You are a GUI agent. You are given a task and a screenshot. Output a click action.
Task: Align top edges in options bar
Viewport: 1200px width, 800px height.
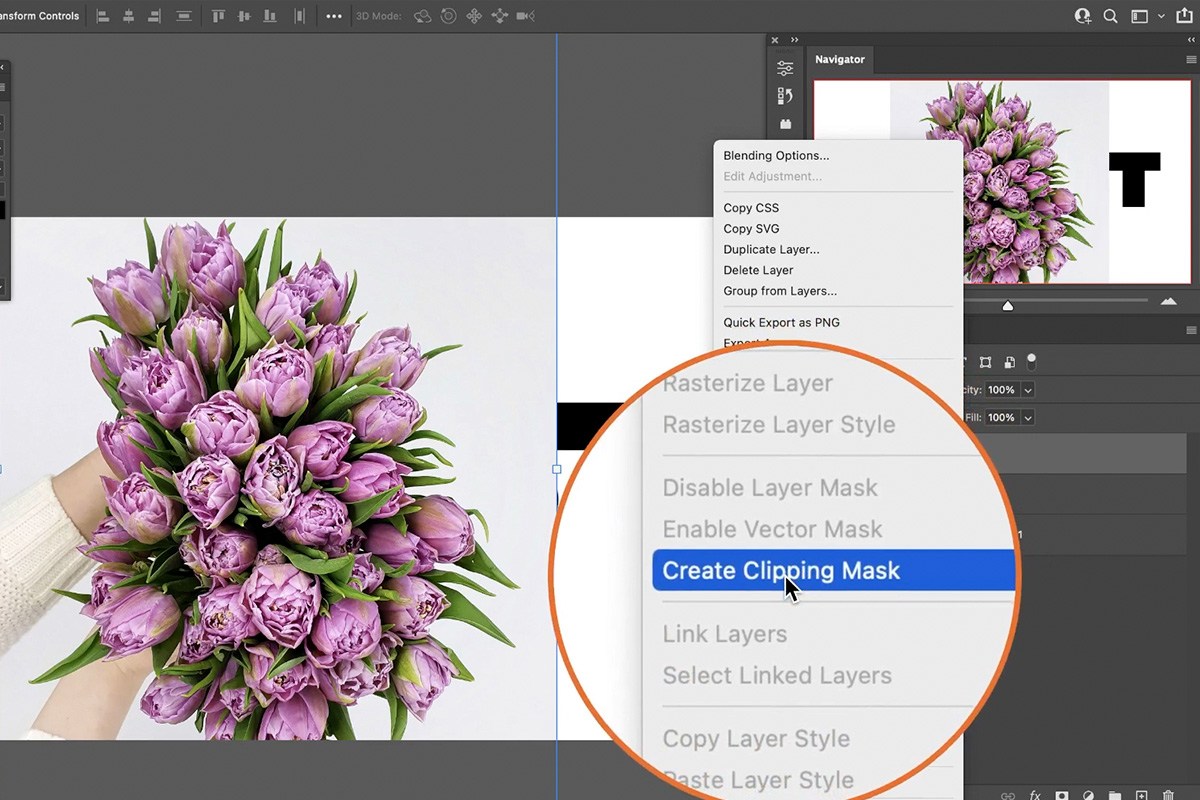[218, 16]
